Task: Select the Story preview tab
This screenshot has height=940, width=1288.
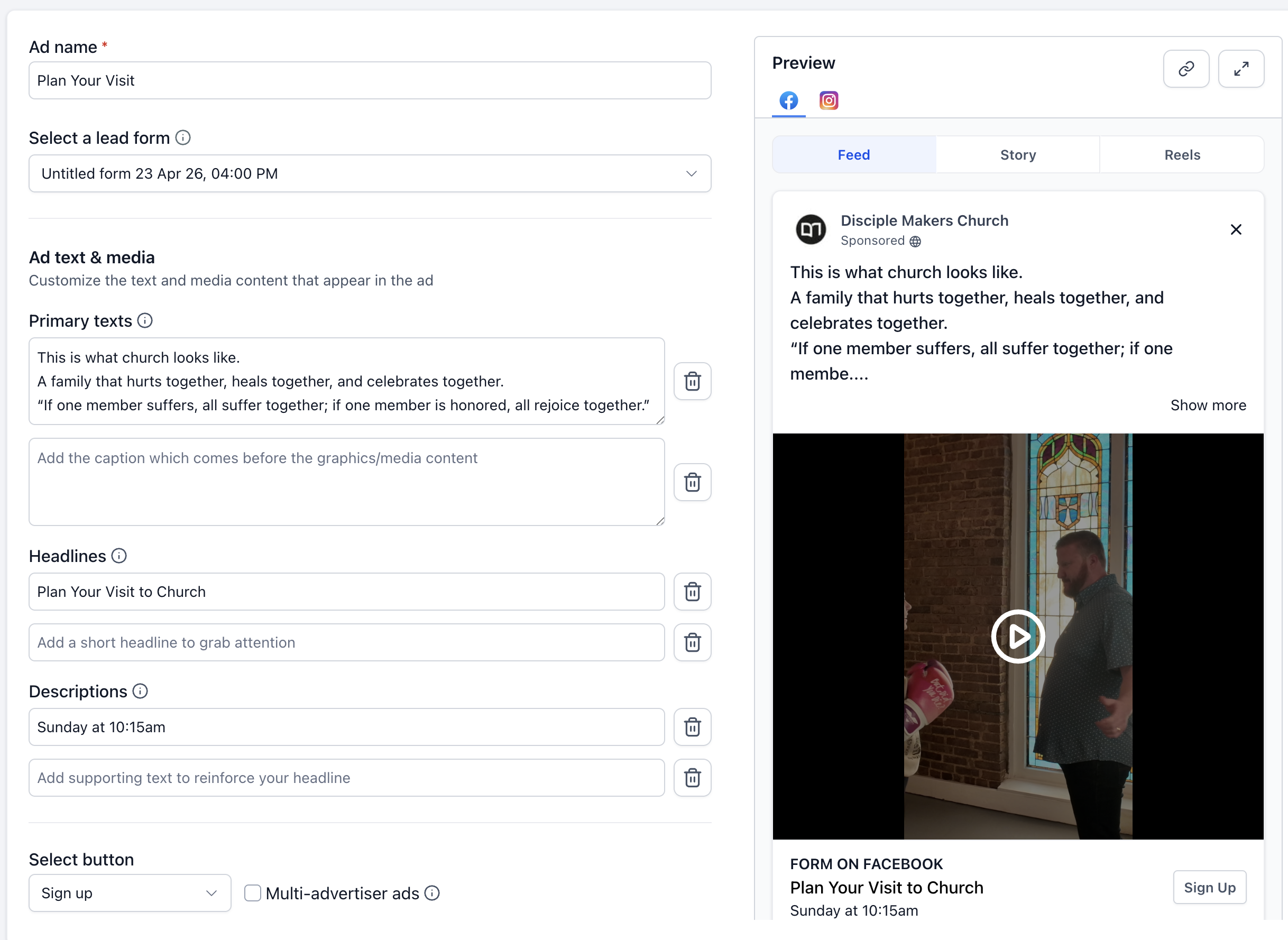Action: tap(1018, 155)
